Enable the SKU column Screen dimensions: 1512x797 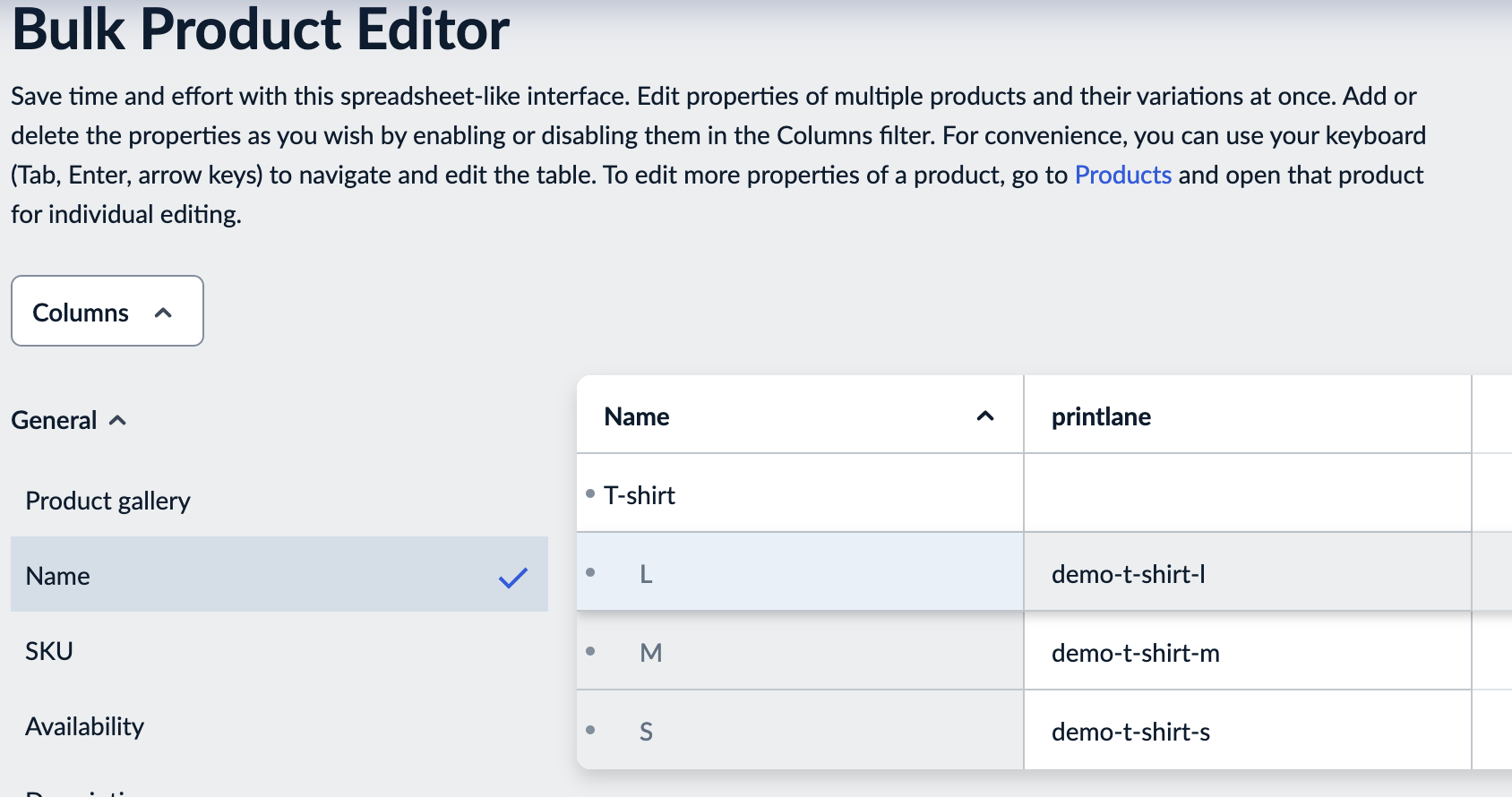(x=49, y=651)
